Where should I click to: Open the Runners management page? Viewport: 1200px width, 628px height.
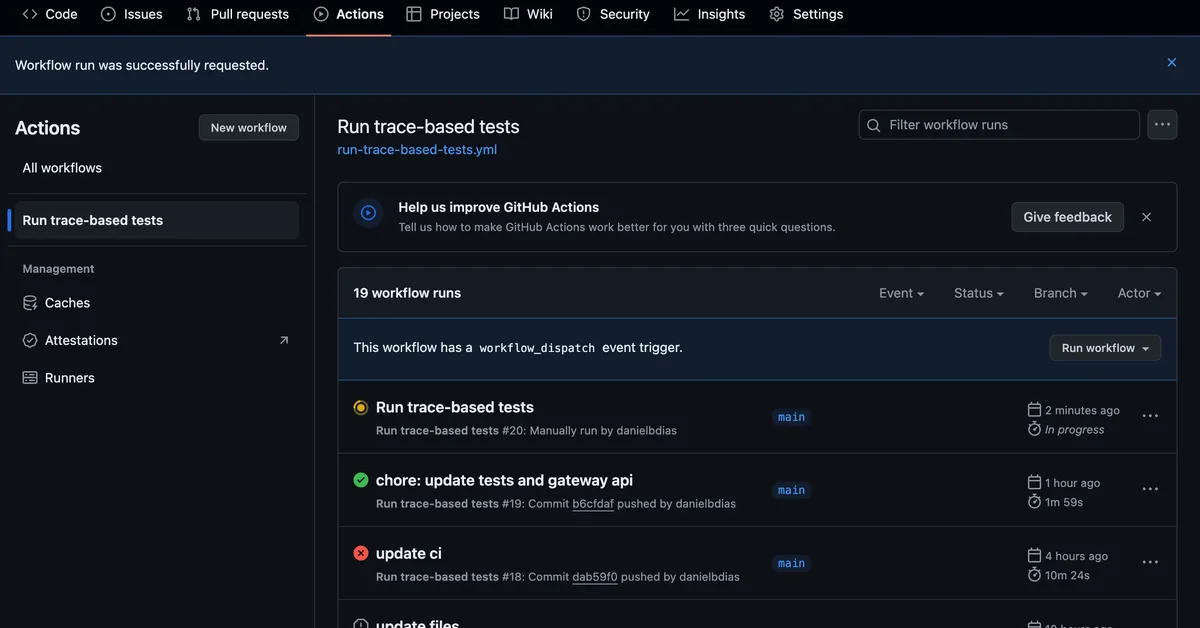click(x=68, y=377)
